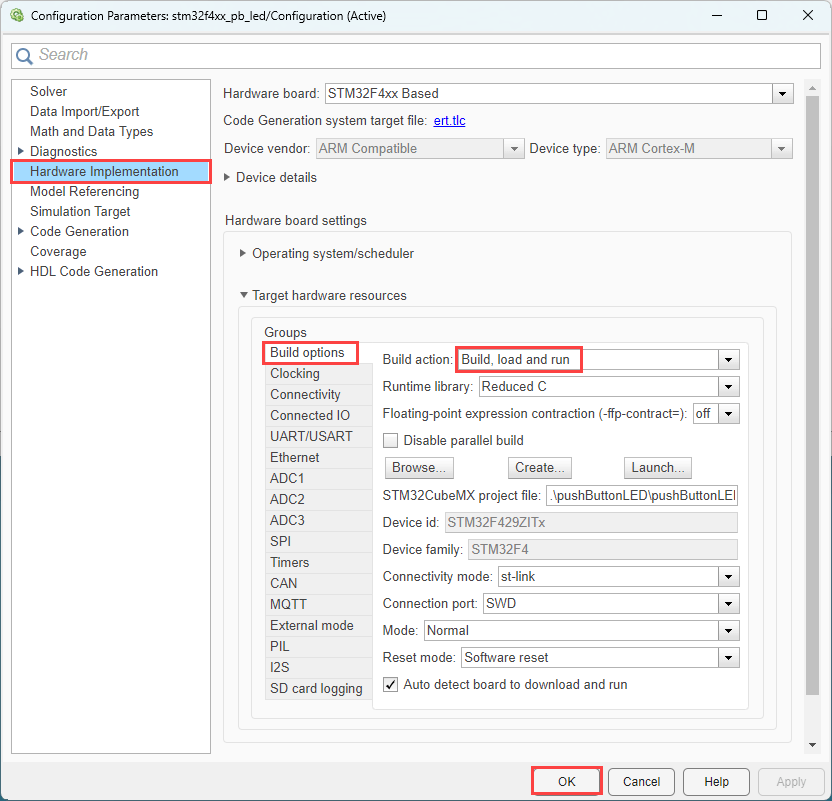Click the Configuration Parameters title bar gear icon
The height and width of the screenshot is (801, 832).
[17, 15]
